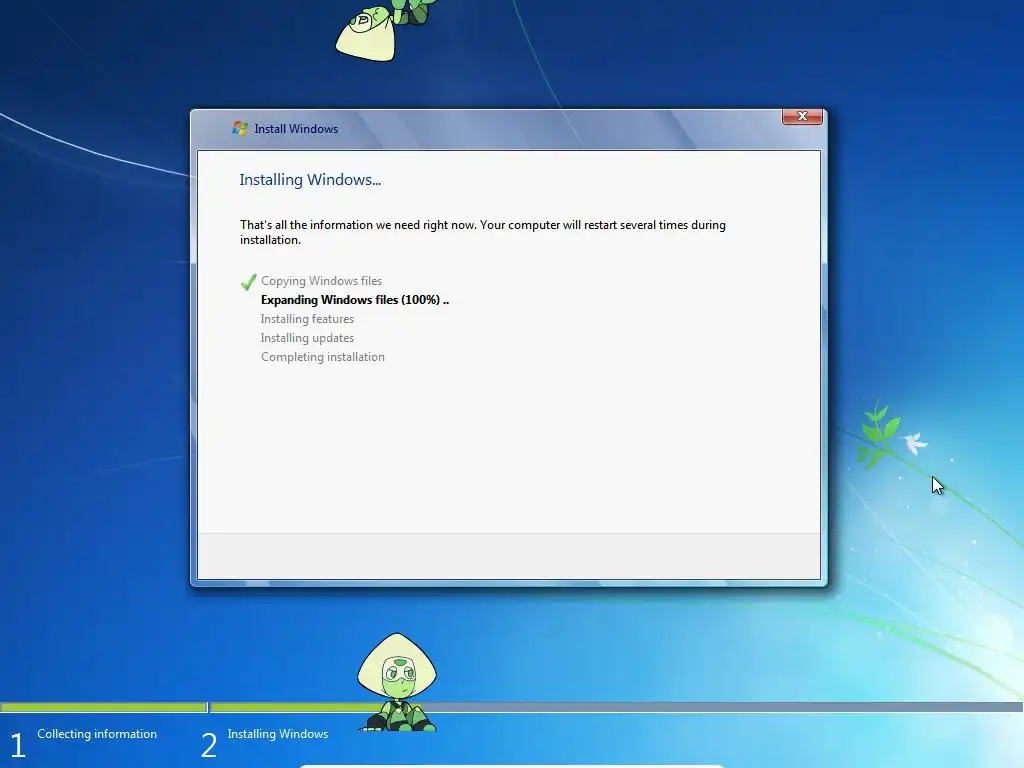Close the Install Windows dialog
1024x768 pixels.
coord(802,116)
